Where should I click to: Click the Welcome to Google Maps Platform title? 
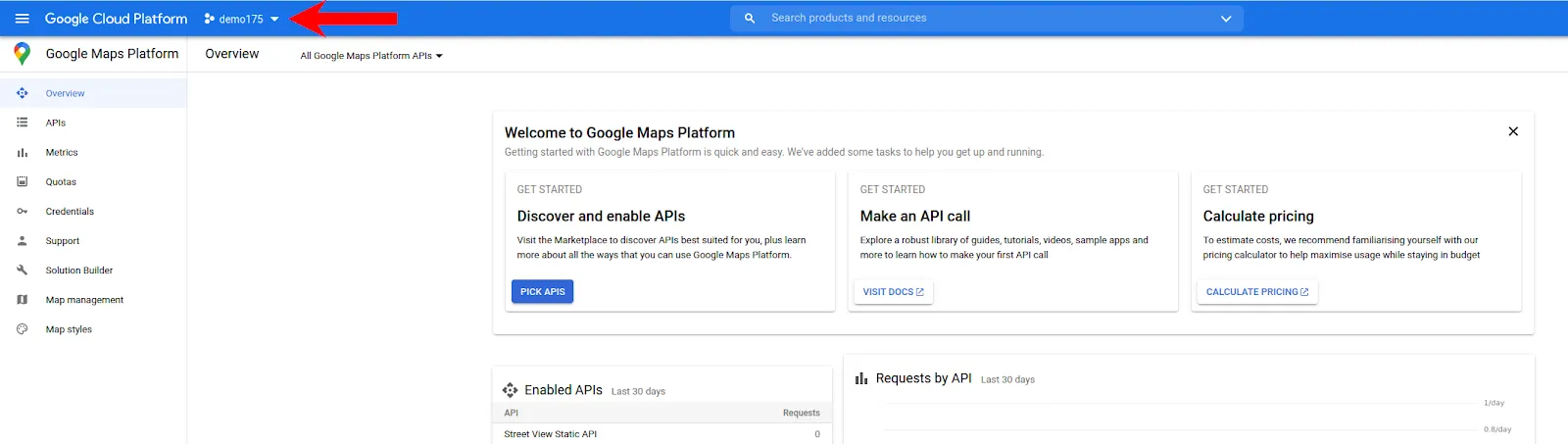point(619,132)
